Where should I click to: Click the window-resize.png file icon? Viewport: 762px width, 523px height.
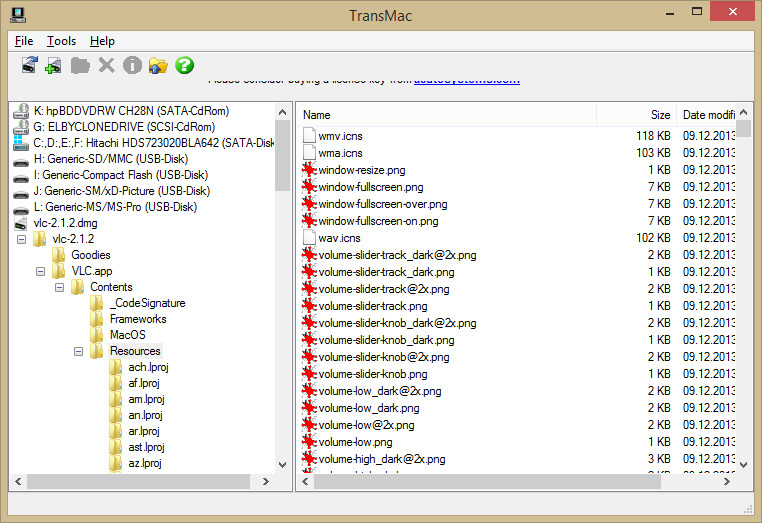click(x=309, y=170)
